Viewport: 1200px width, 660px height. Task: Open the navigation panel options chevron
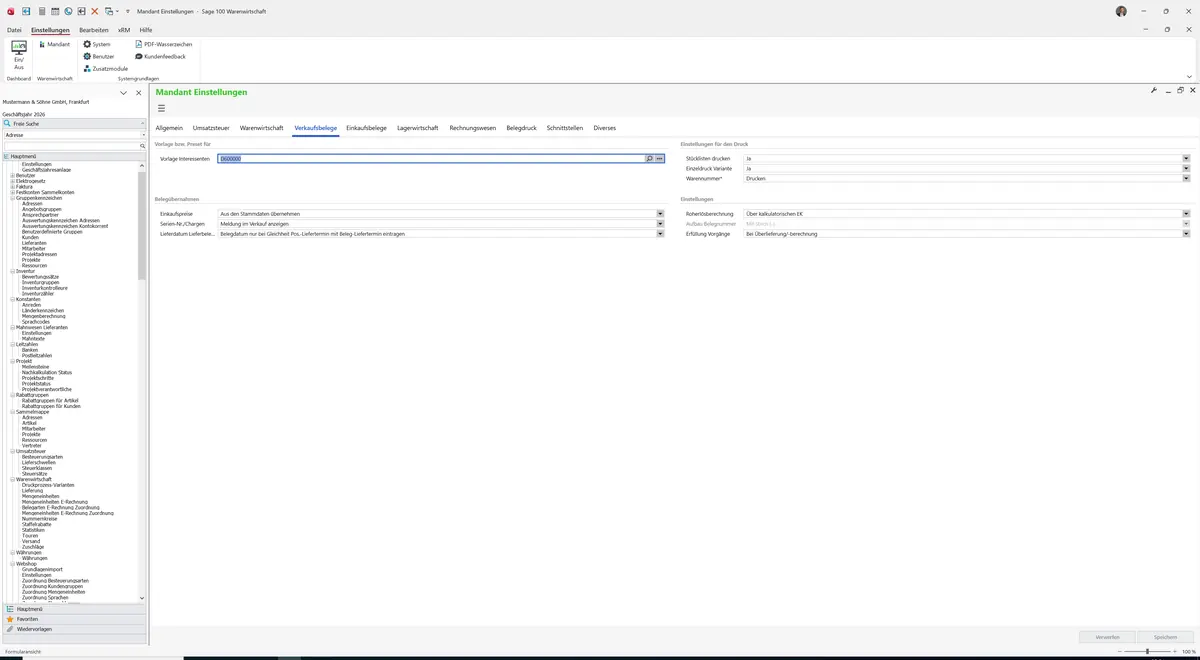(x=124, y=93)
